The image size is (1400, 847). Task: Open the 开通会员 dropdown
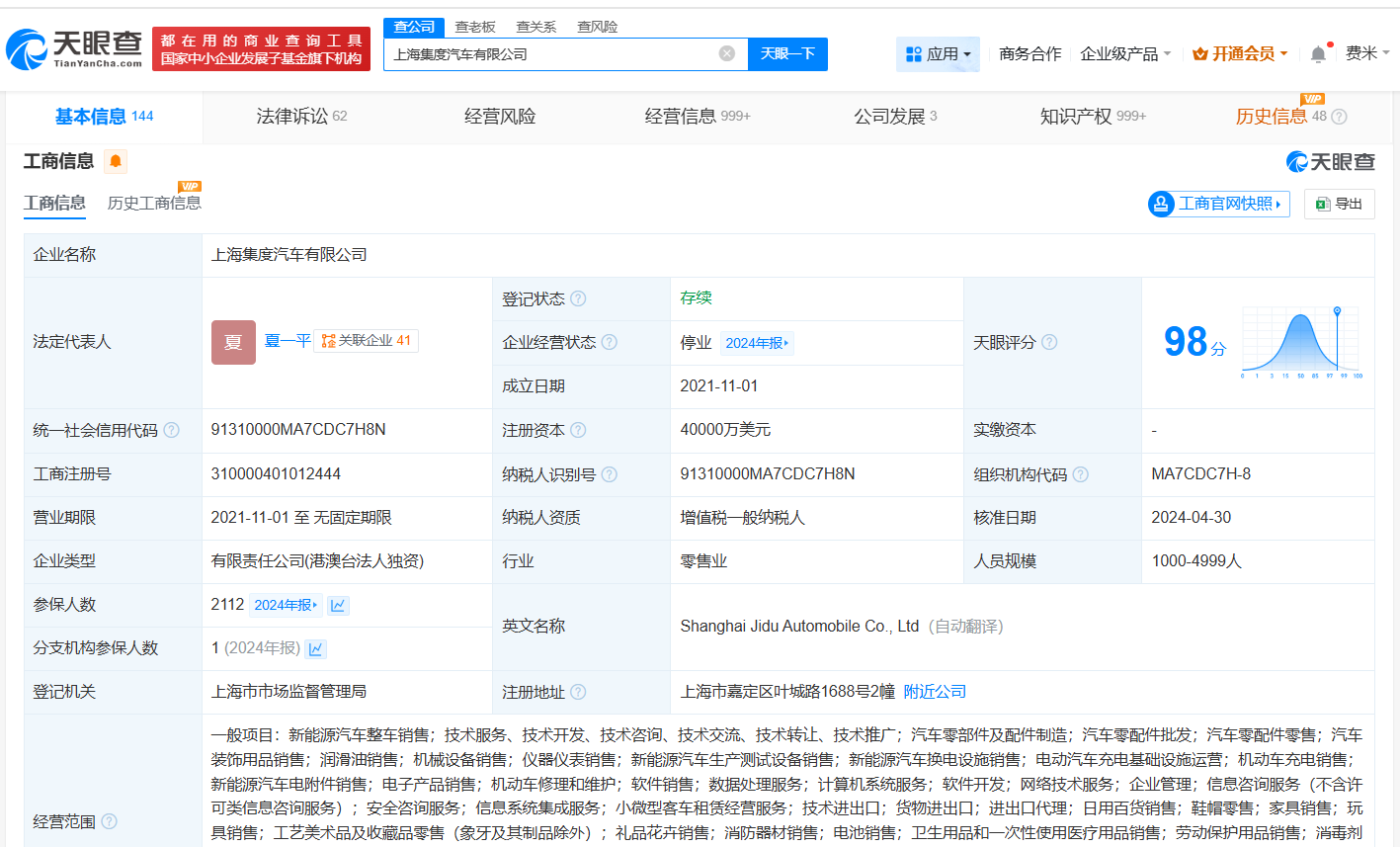[x=1239, y=53]
